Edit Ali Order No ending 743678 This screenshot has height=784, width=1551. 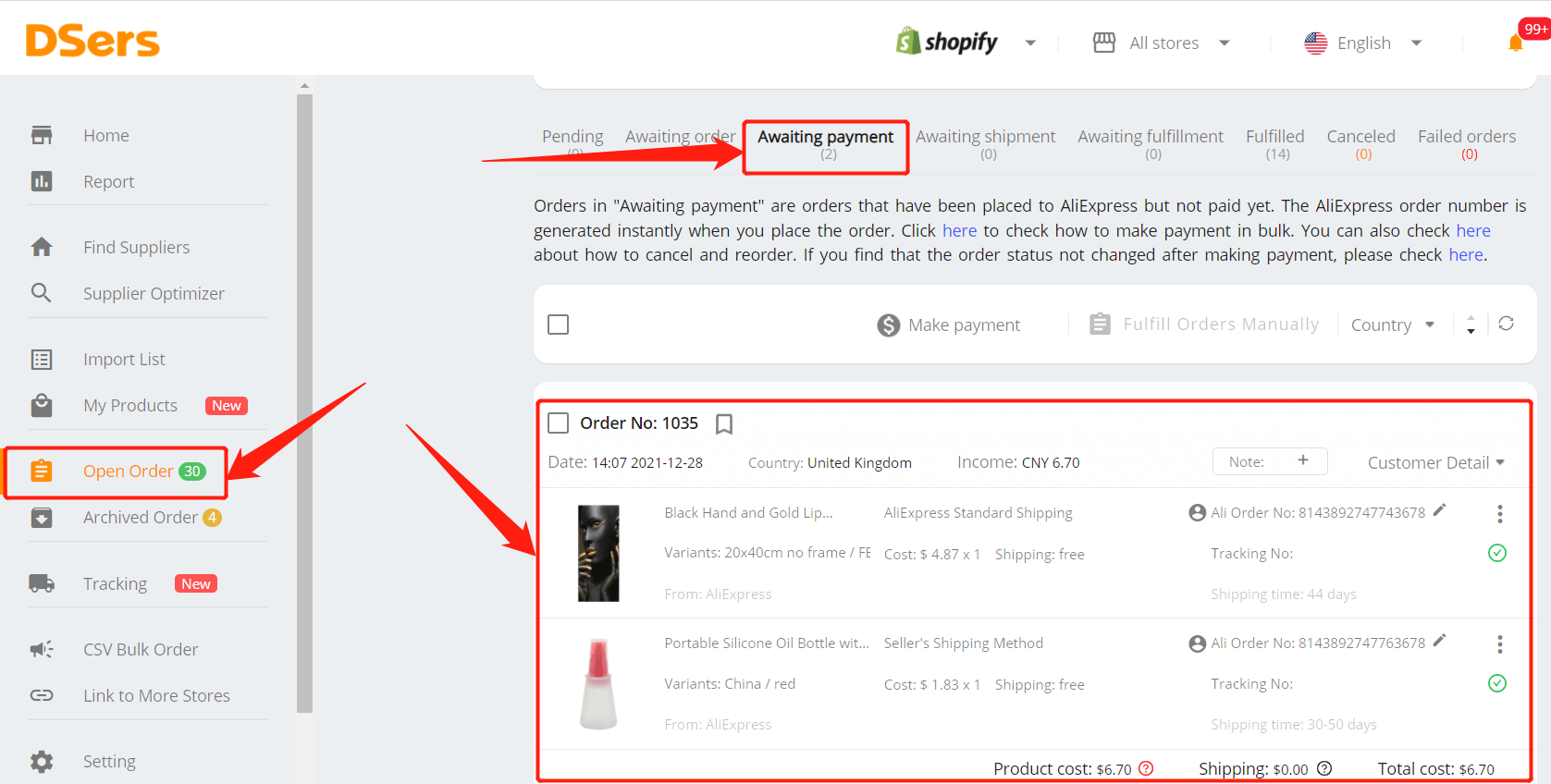(x=1439, y=510)
